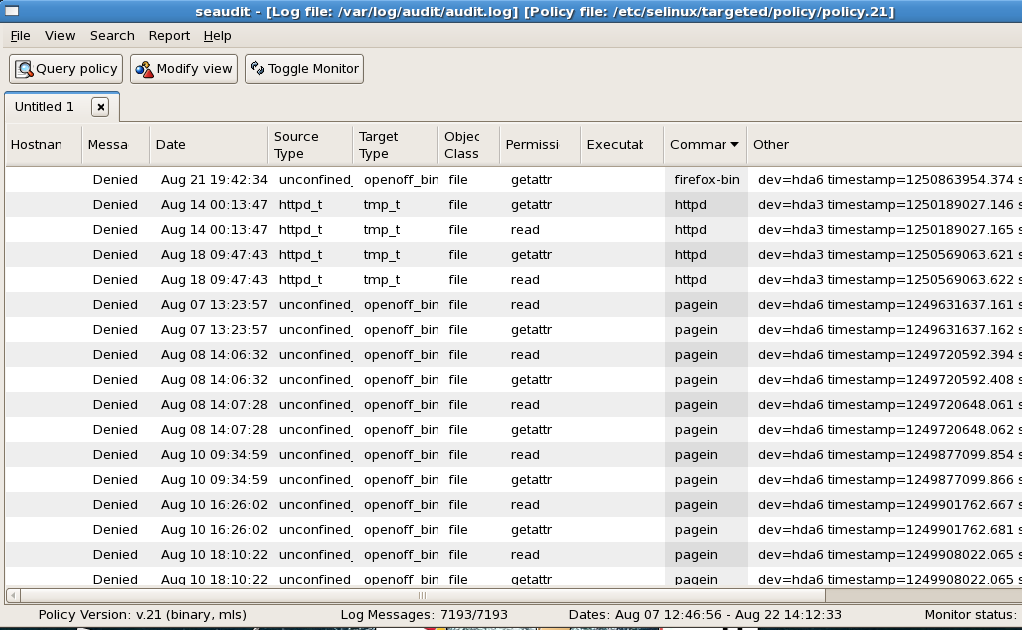The width and height of the screenshot is (1022, 630).
Task: Sort by the Command column arrow
Action: point(734,145)
